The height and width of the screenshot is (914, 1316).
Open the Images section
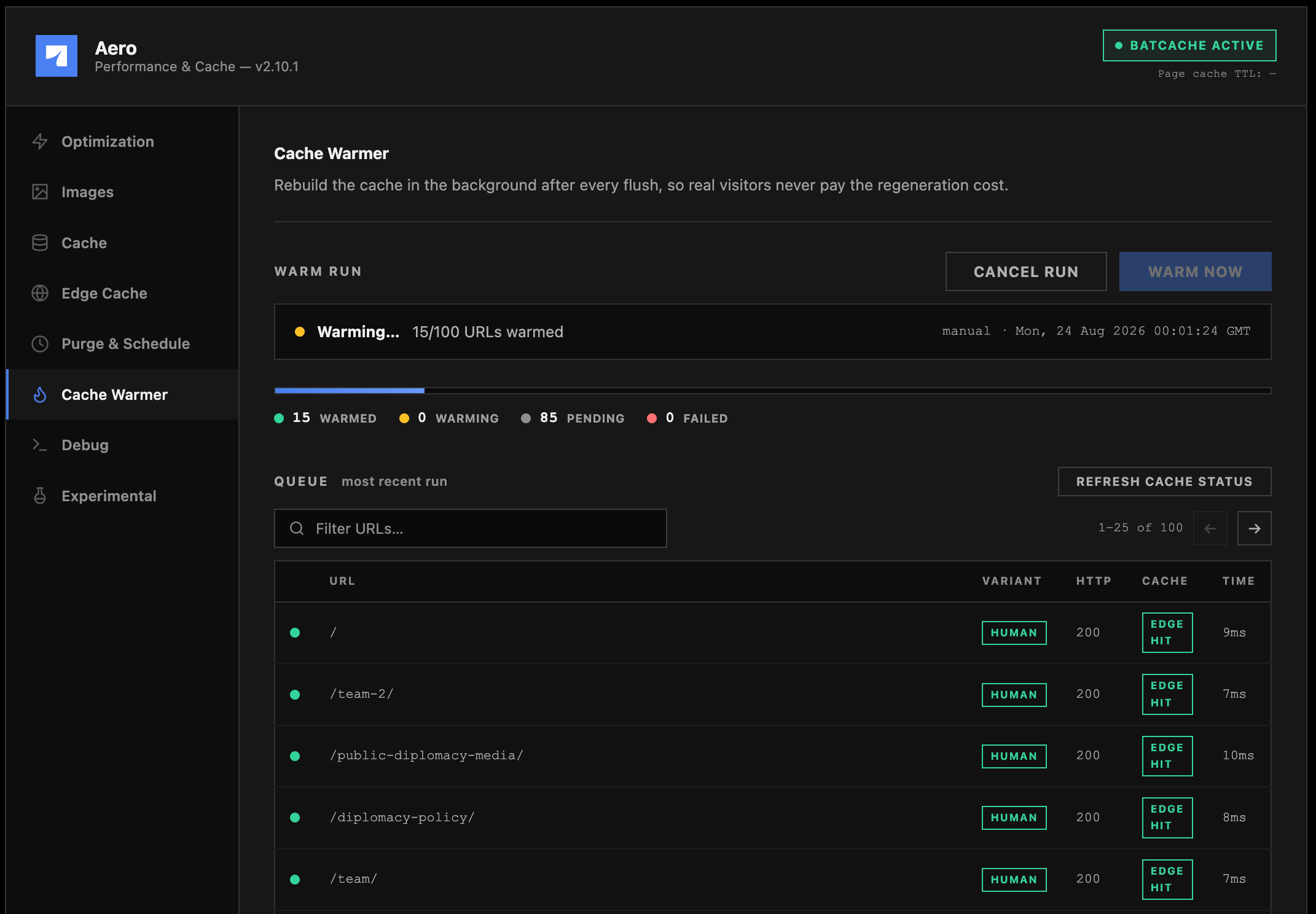(x=122, y=192)
